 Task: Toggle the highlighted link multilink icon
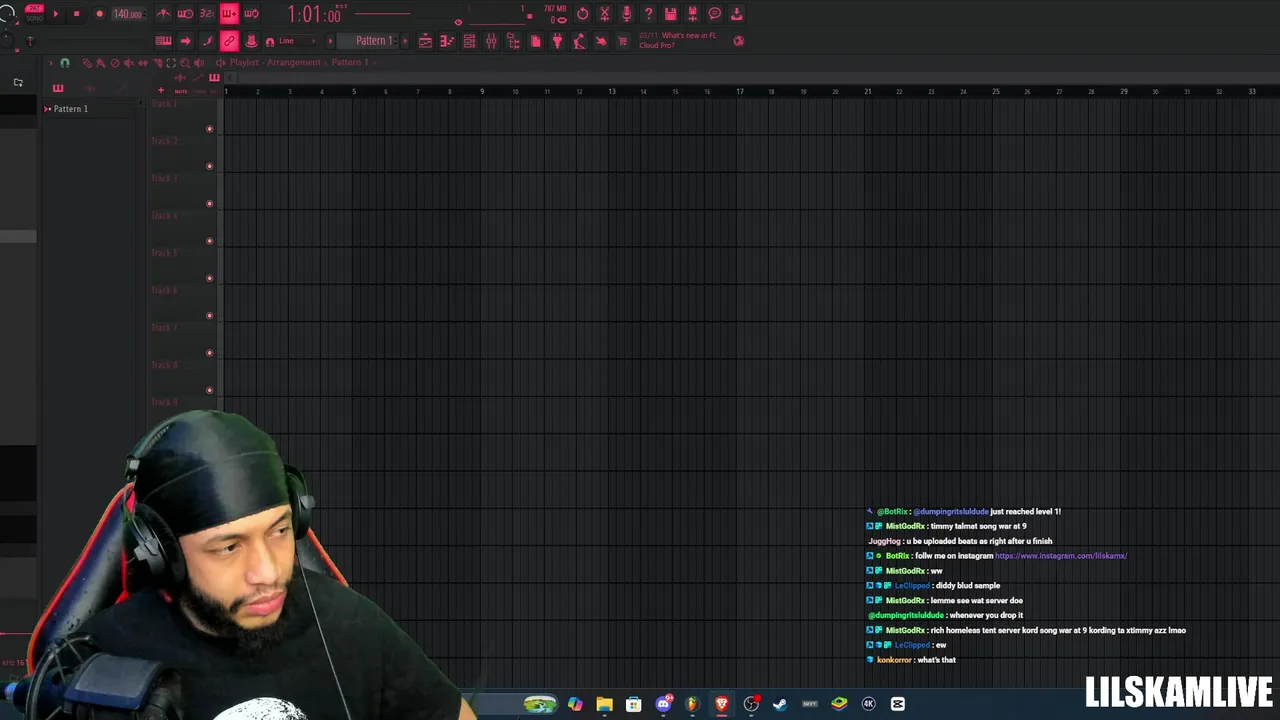tap(229, 41)
